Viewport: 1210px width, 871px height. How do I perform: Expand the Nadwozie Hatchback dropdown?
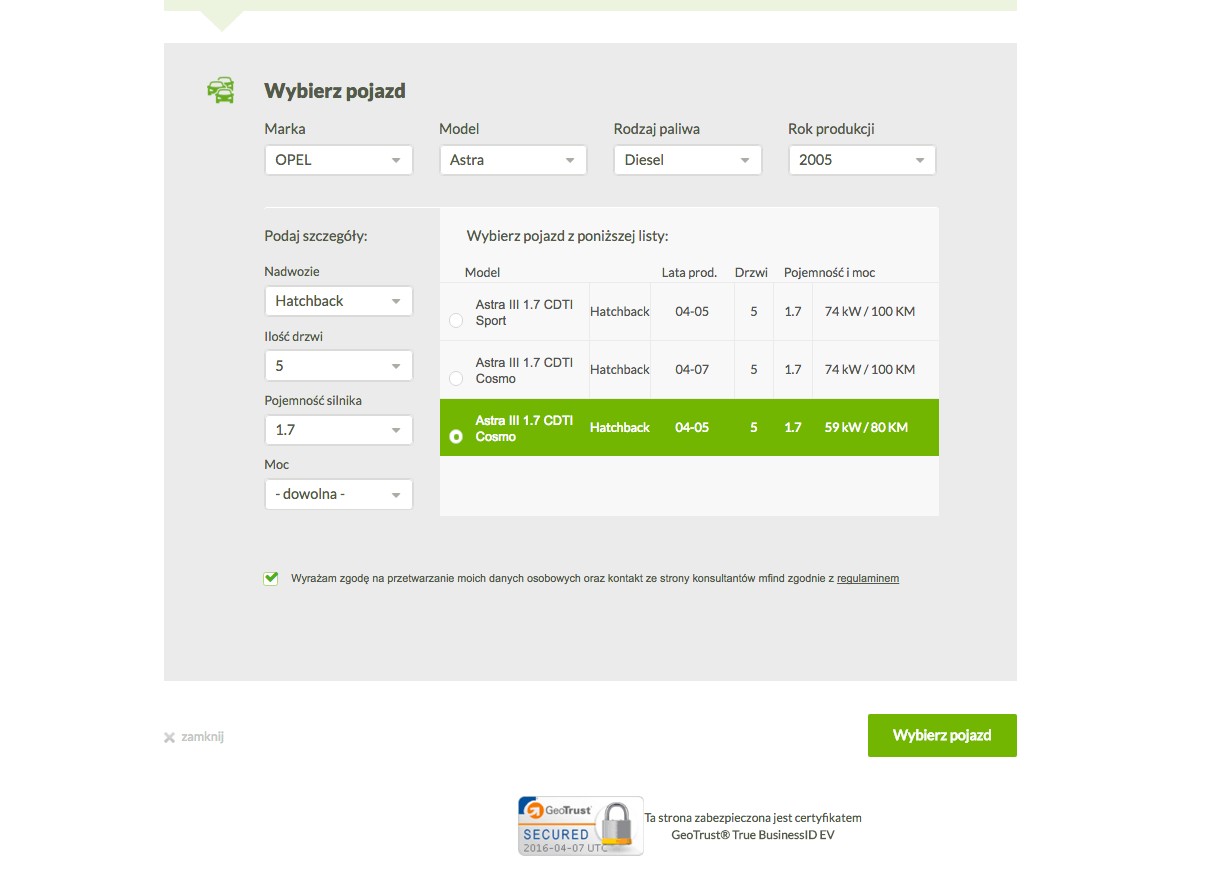pyautogui.click(x=338, y=301)
